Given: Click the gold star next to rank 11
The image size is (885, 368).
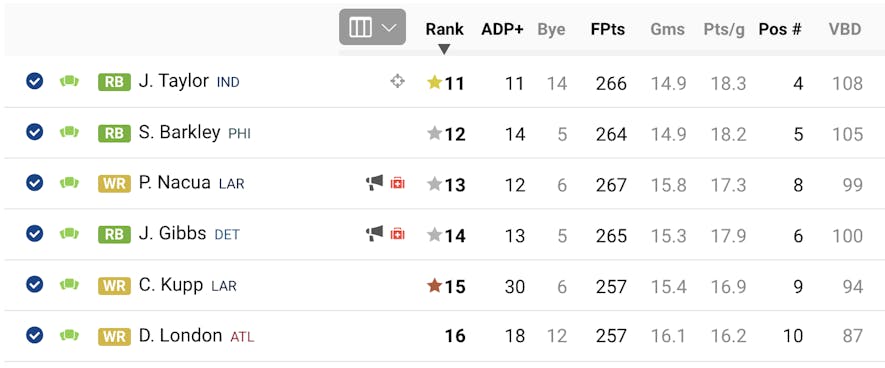Looking at the screenshot, I should tap(434, 83).
